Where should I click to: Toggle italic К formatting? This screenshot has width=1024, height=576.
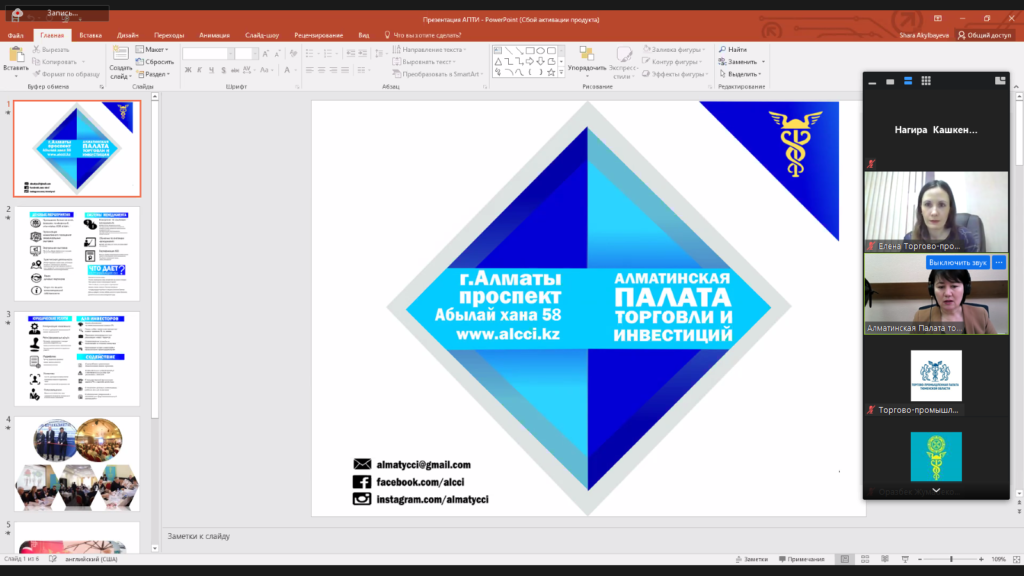200,70
